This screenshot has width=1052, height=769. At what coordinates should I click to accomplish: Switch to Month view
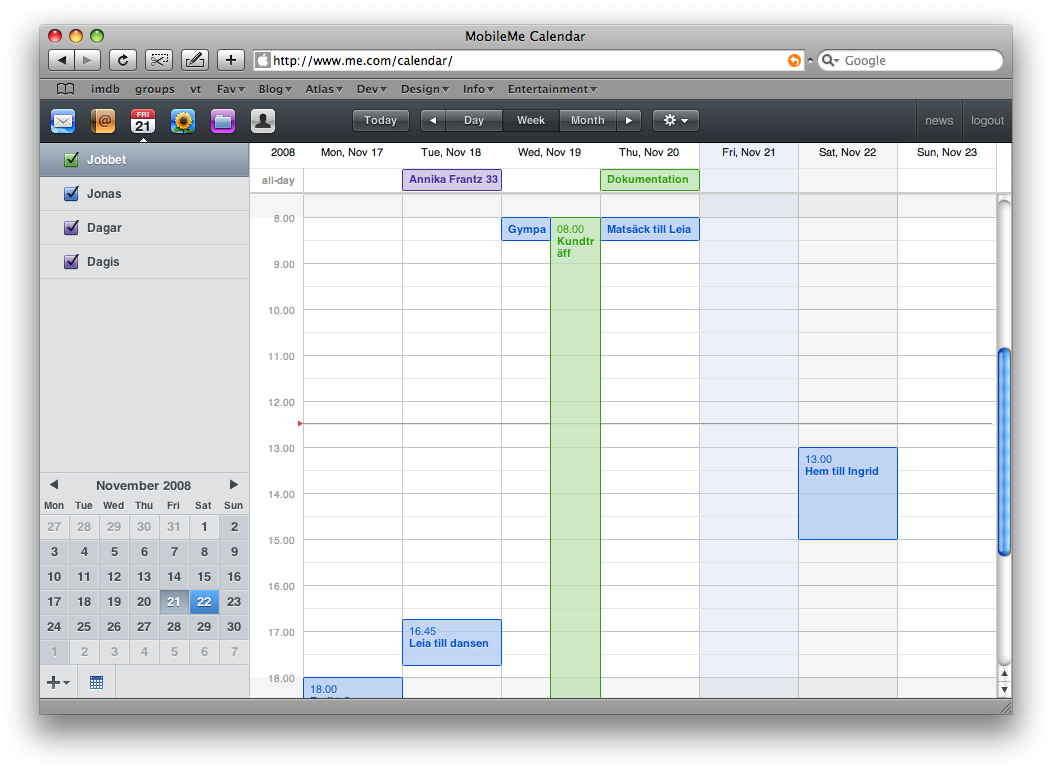click(587, 121)
